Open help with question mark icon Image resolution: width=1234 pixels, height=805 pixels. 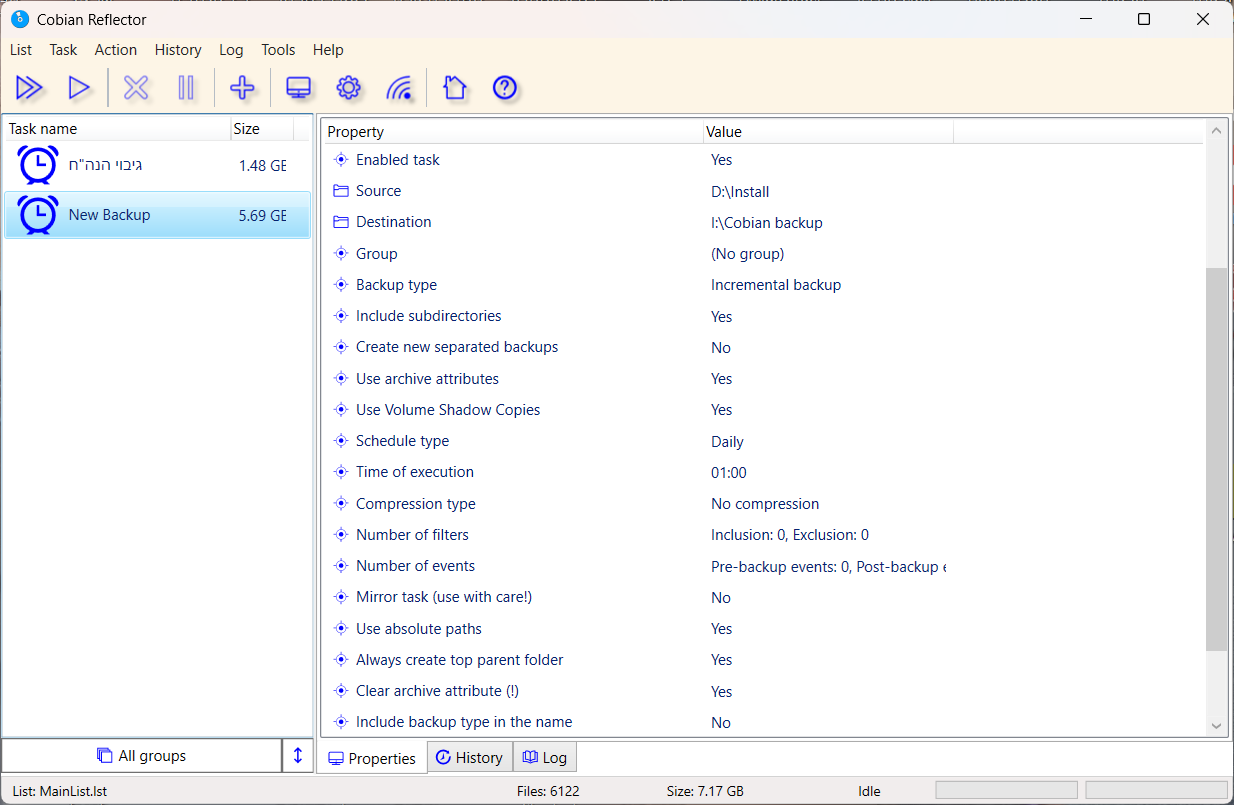(505, 88)
